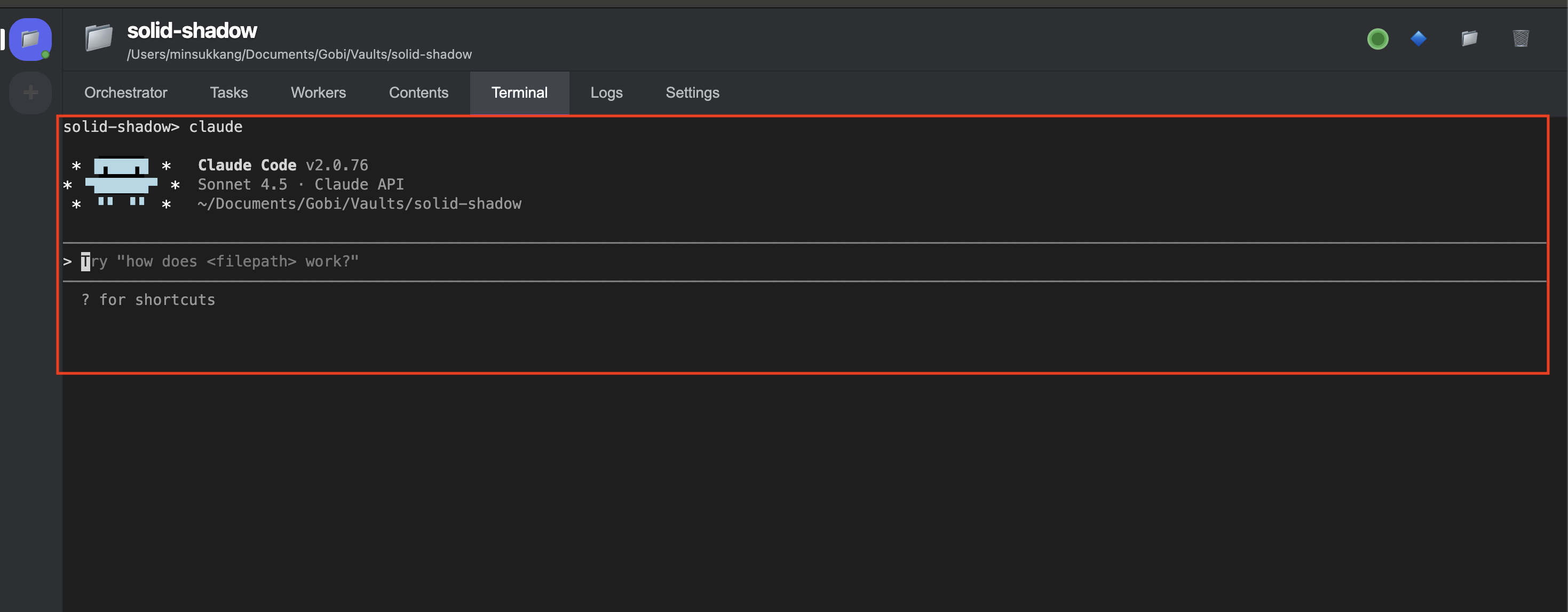This screenshot has width=1568, height=612.
Task: Click the folder icon beside the solid-shadow title
Action: coord(99,38)
